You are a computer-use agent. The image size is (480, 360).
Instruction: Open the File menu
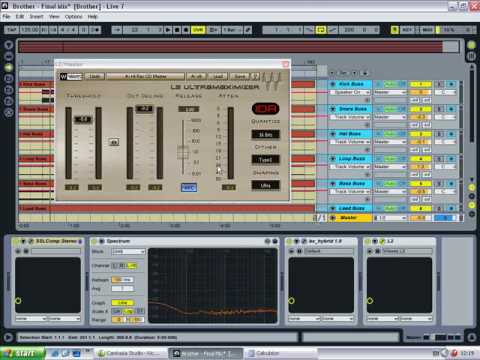[x=6, y=16]
